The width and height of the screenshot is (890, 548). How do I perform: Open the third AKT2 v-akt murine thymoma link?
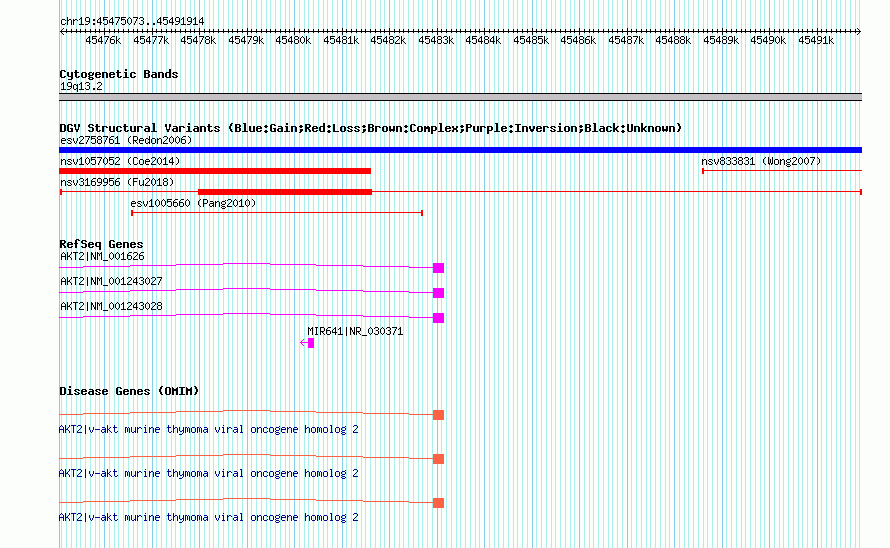point(208,517)
